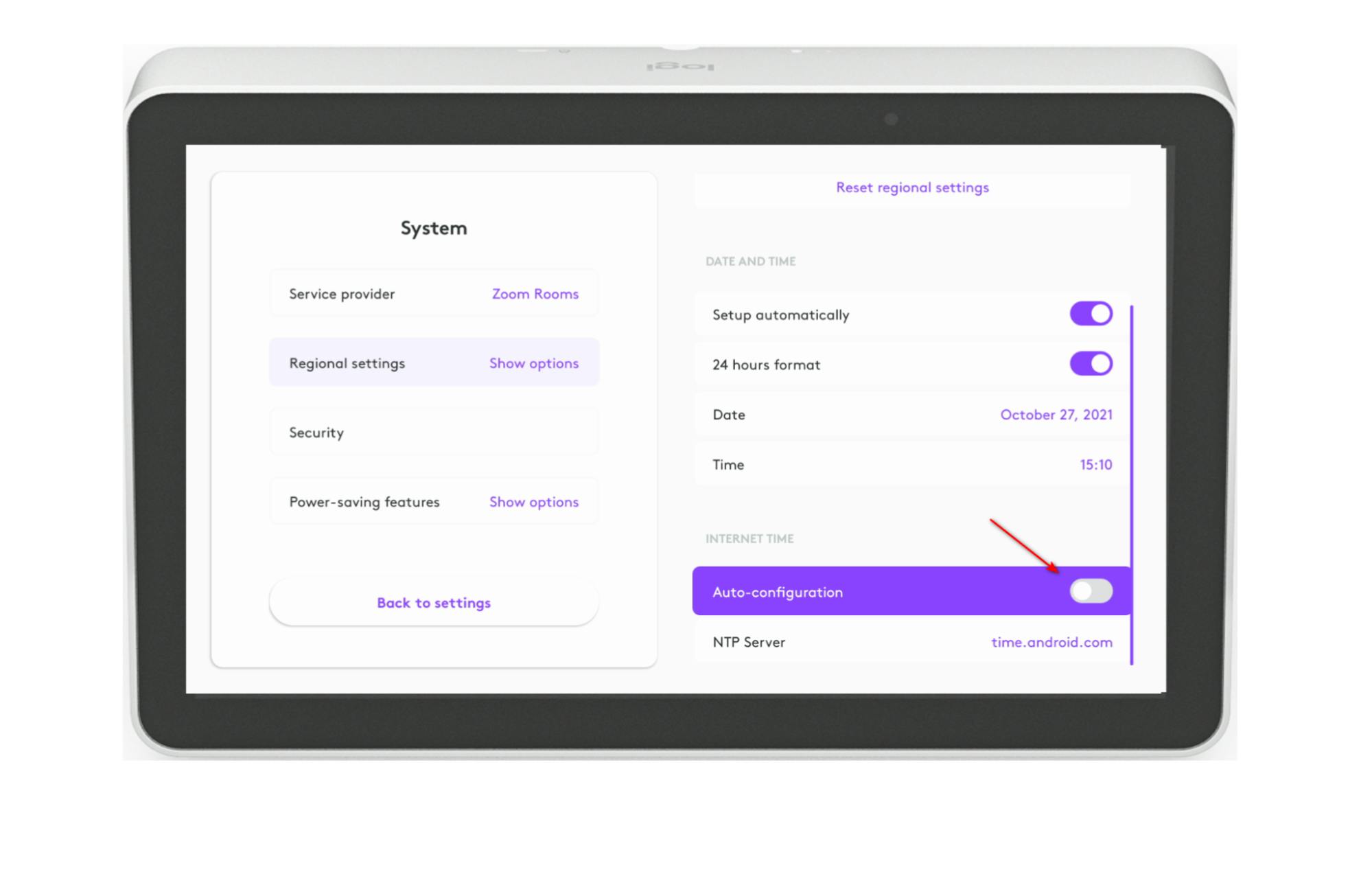
Task: Select the Regional settings menu item
Action: pyautogui.click(x=347, y=363)
